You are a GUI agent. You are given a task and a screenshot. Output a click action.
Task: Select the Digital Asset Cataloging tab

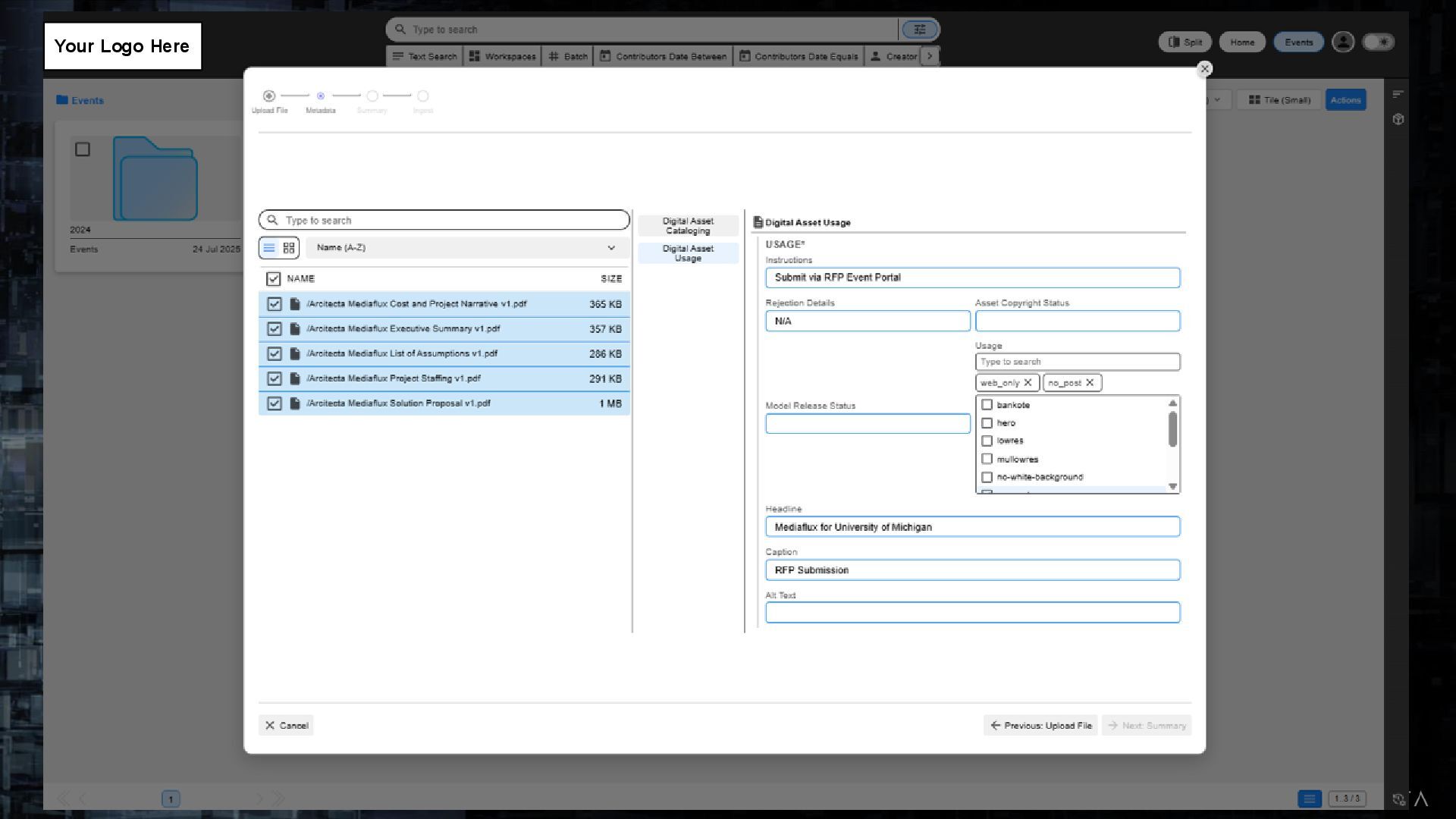(x=688, y=226)
